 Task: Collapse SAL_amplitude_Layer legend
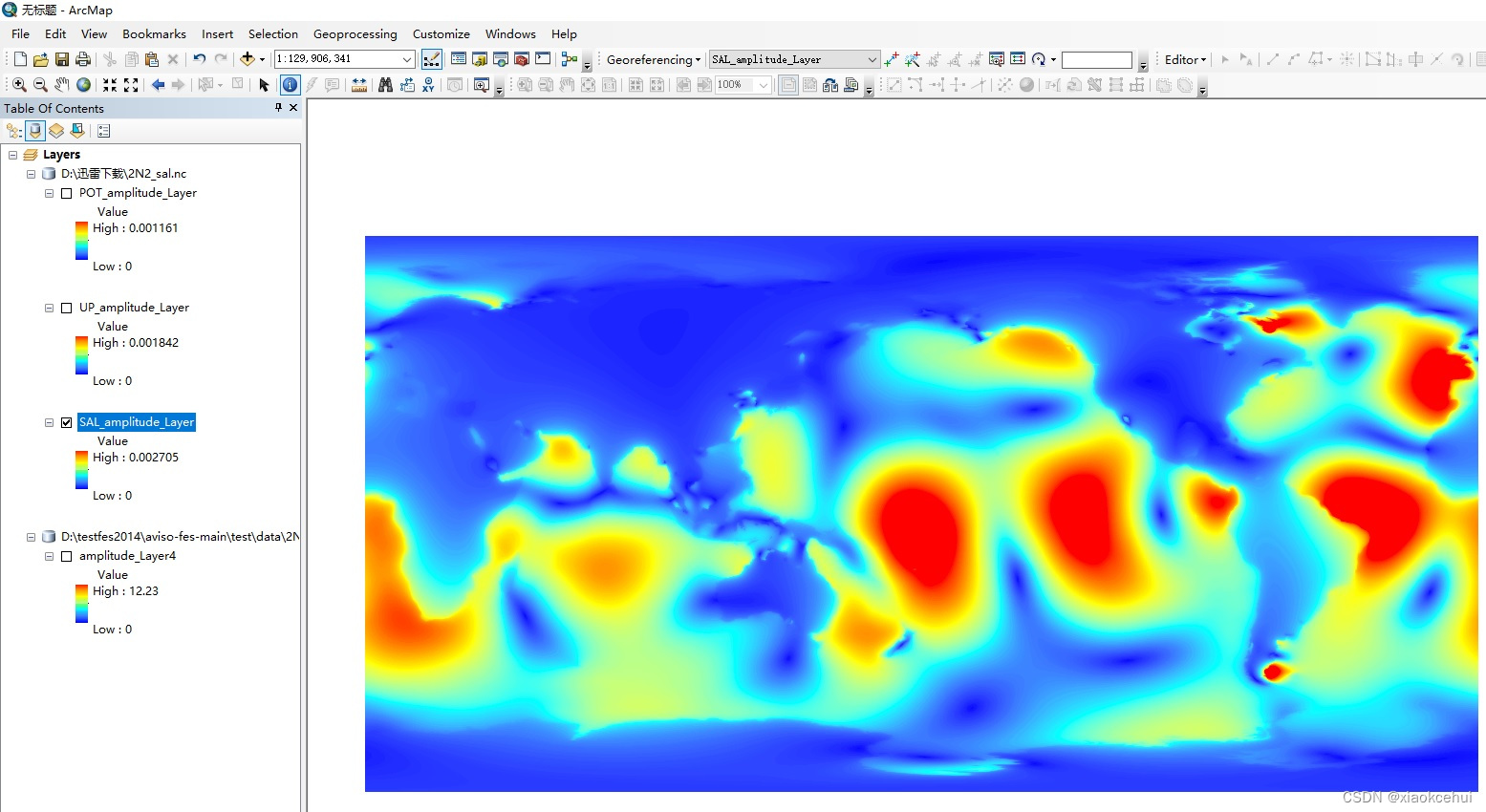tap(50, 422)
